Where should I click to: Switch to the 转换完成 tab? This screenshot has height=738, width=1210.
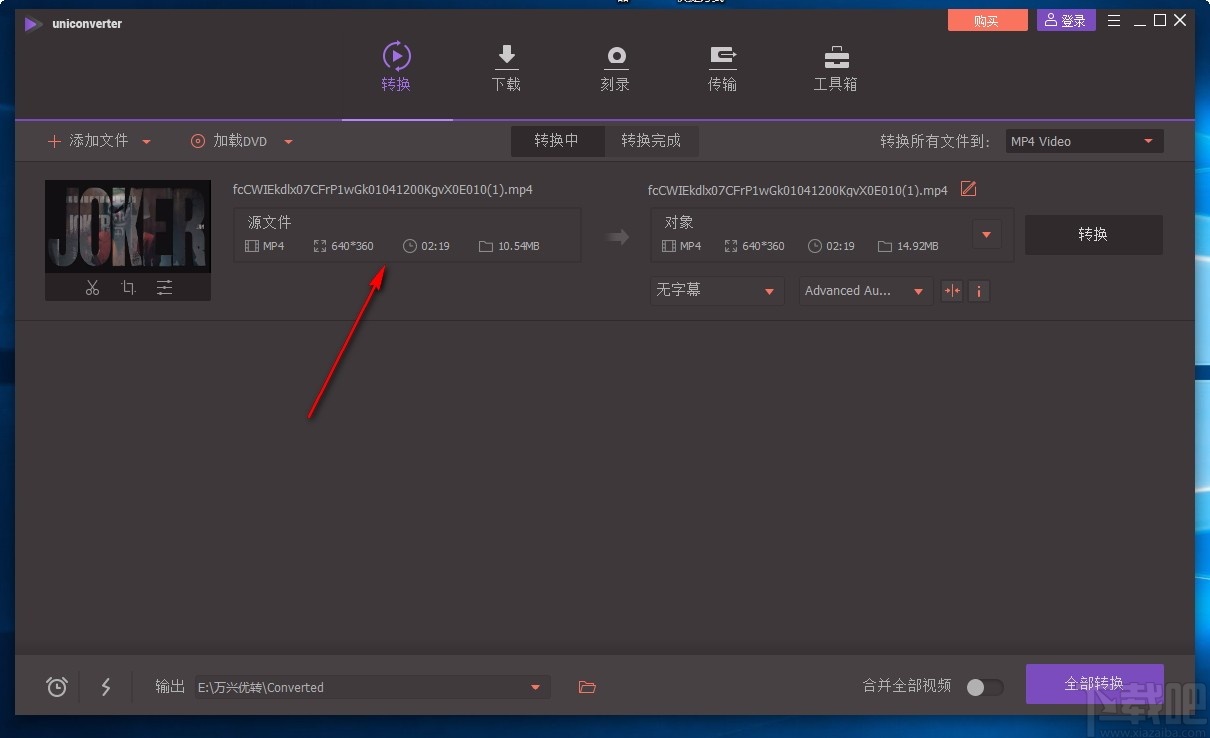[x=652, y=141]
